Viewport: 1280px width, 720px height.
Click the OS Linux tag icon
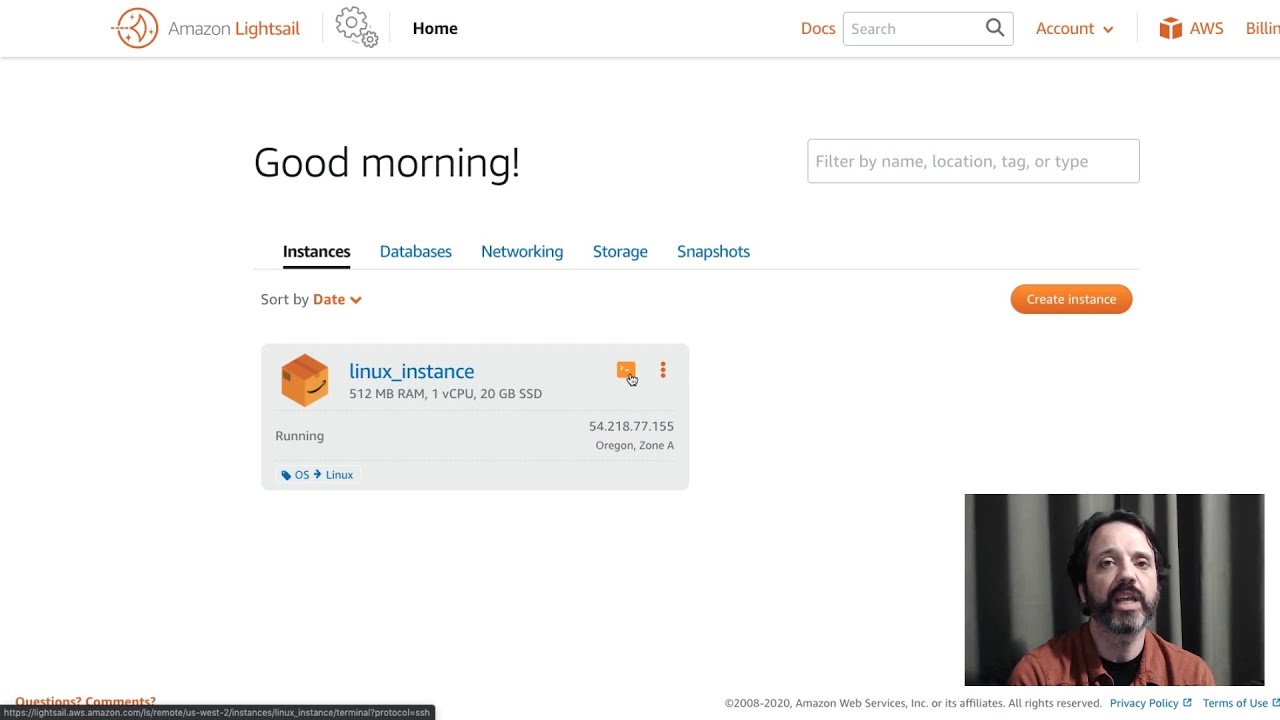tap(287, 475)
